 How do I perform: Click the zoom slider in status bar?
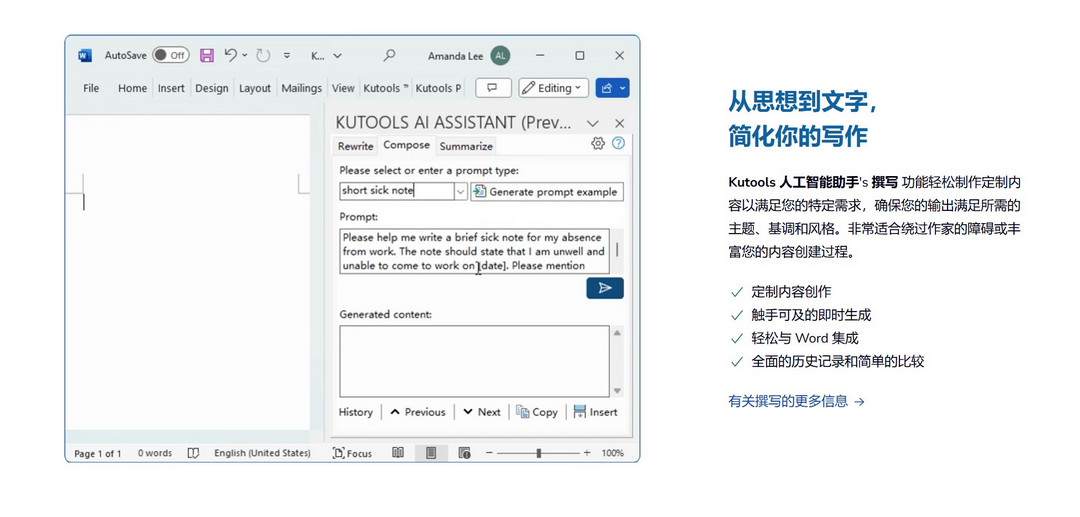pos(538,453)
